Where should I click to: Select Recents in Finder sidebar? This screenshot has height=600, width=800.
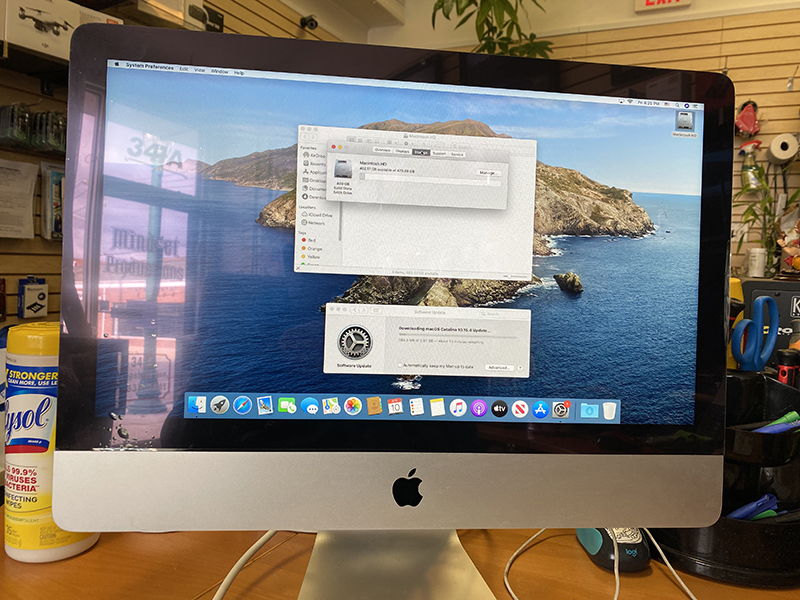point(314,164)
